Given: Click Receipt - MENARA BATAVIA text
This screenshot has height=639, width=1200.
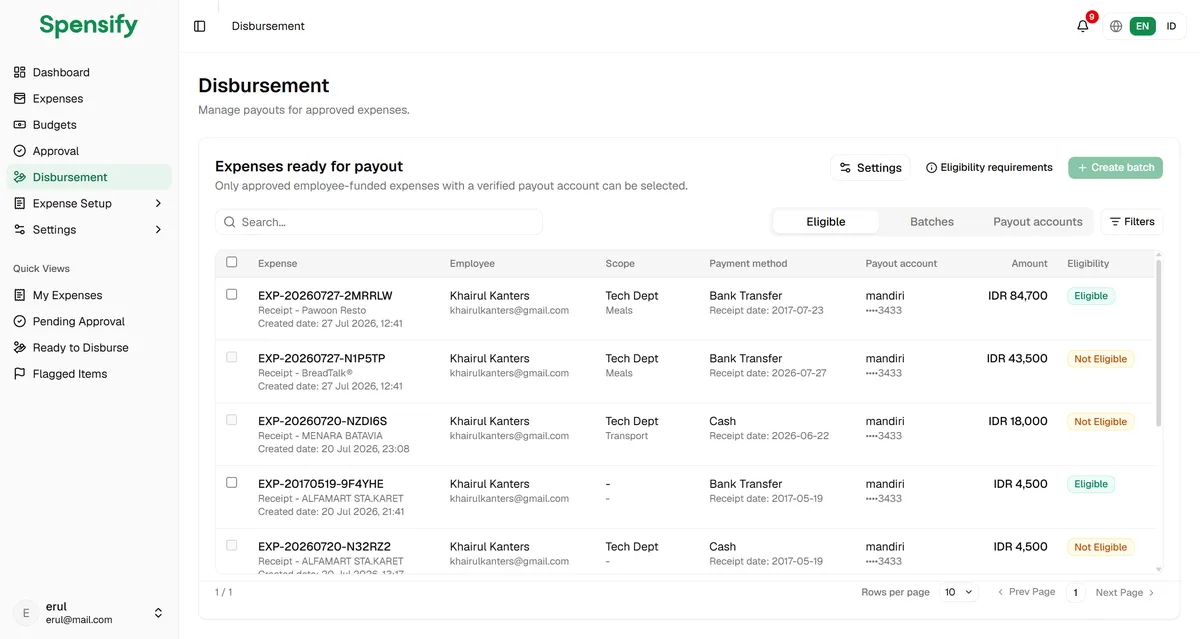Looking at the screenshot, I should [x=322, y=436].
